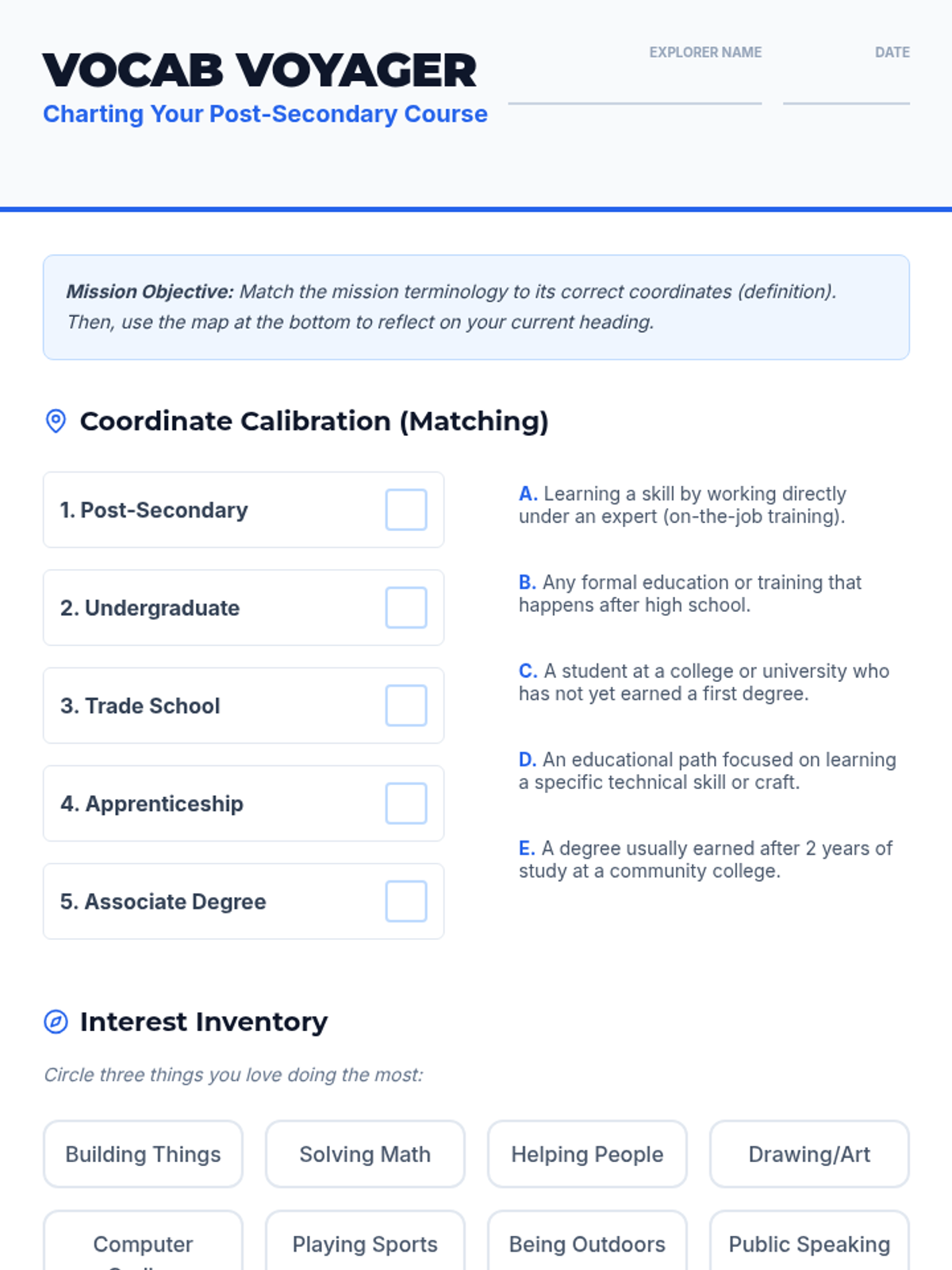Click the Charting Your Post-Secondary Course subtitle
This screenshot has width=952, height=1270.
265,114
